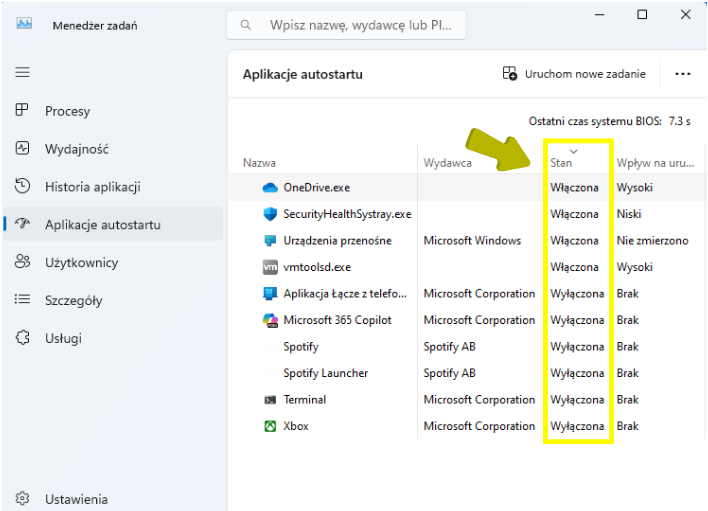708x511 pixels.
Task: Click the SecurityHealthSystray shield icon
Action: coord(269,214)
